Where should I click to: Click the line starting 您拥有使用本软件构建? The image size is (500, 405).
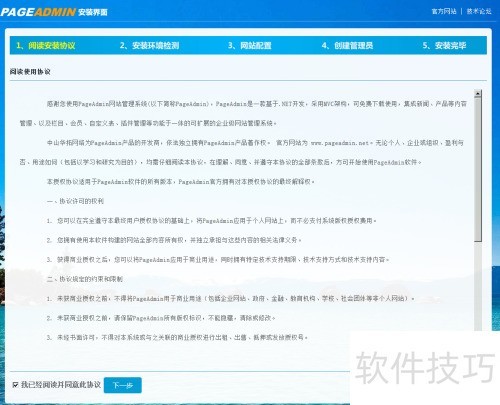(174, 240)
